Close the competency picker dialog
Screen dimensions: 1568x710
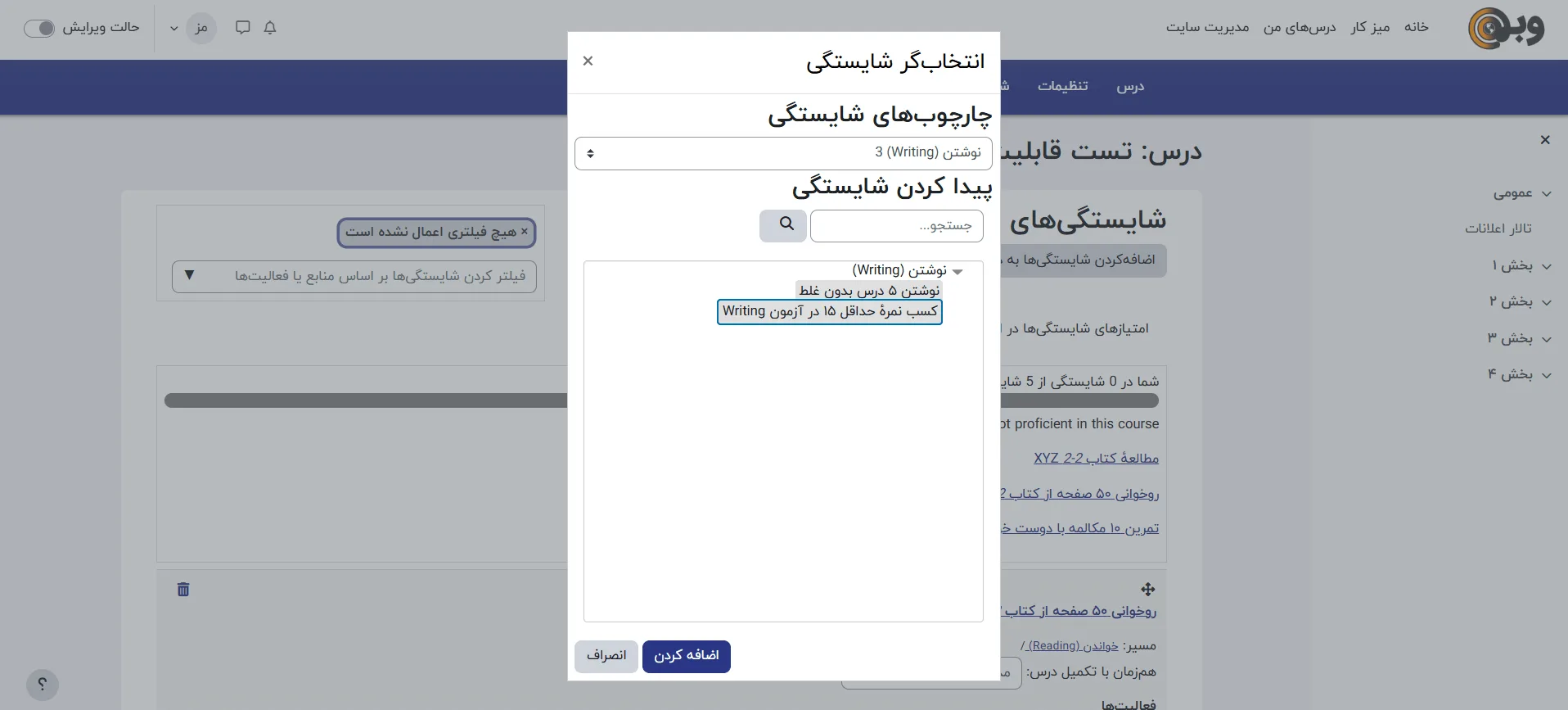[588, 61]
